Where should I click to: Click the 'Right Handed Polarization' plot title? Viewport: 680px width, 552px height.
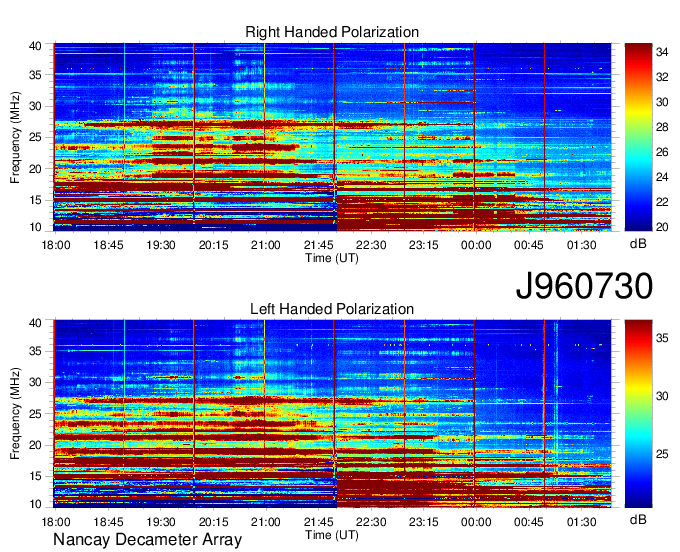pos(332,32)
